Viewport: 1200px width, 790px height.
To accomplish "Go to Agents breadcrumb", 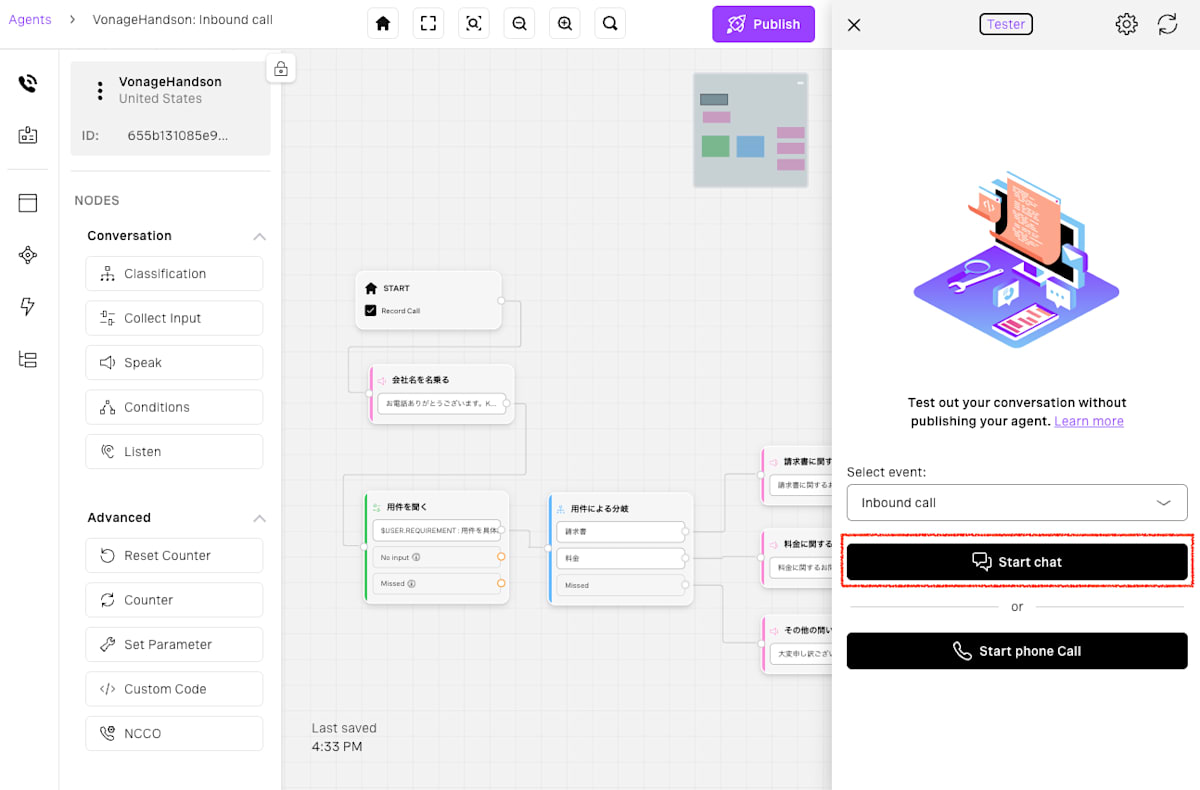I will 30,20.
